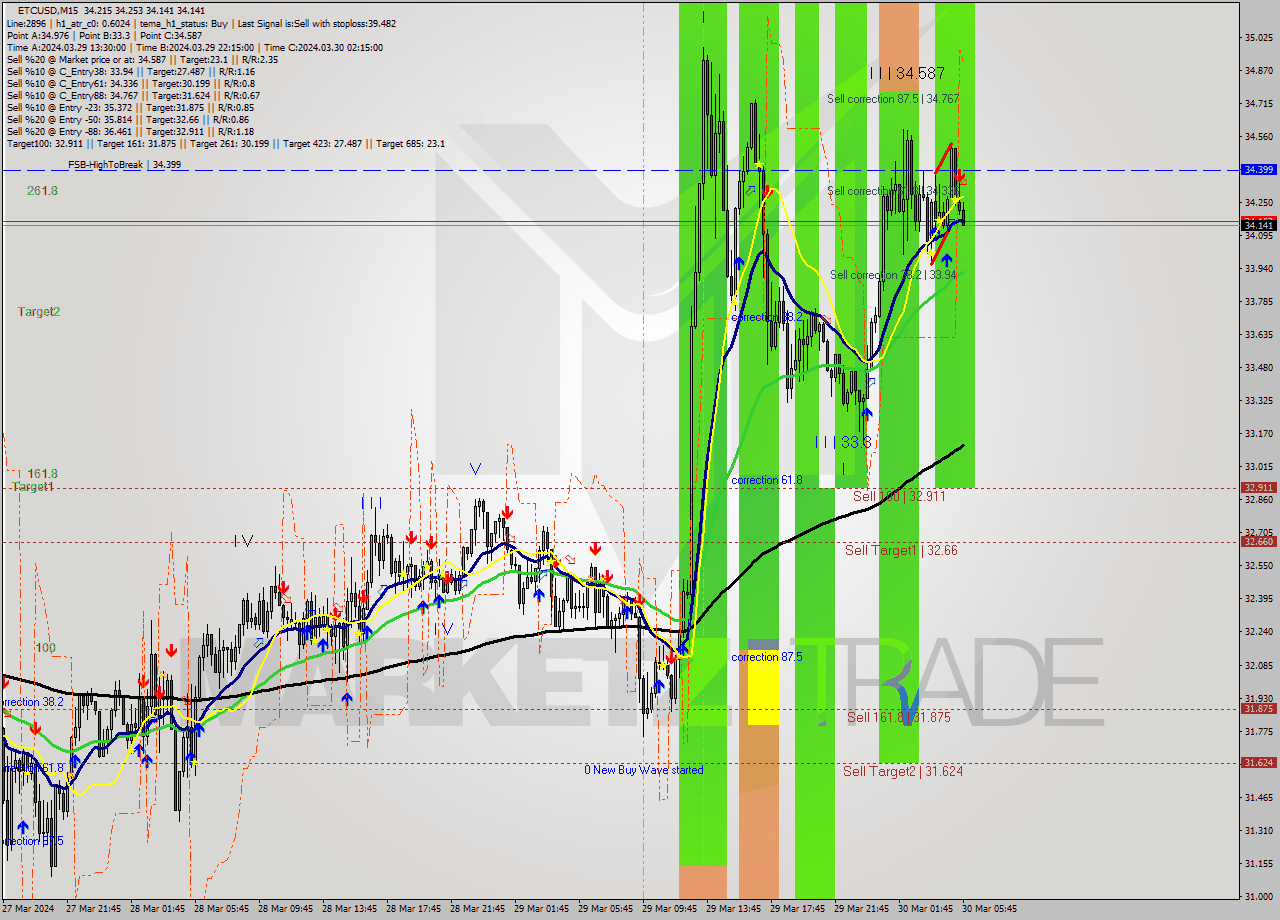The height and width of the screenshot is (920, 1280).
Task: Click the red 31.875 price axis tag
Action: (x=1257, y=709)
